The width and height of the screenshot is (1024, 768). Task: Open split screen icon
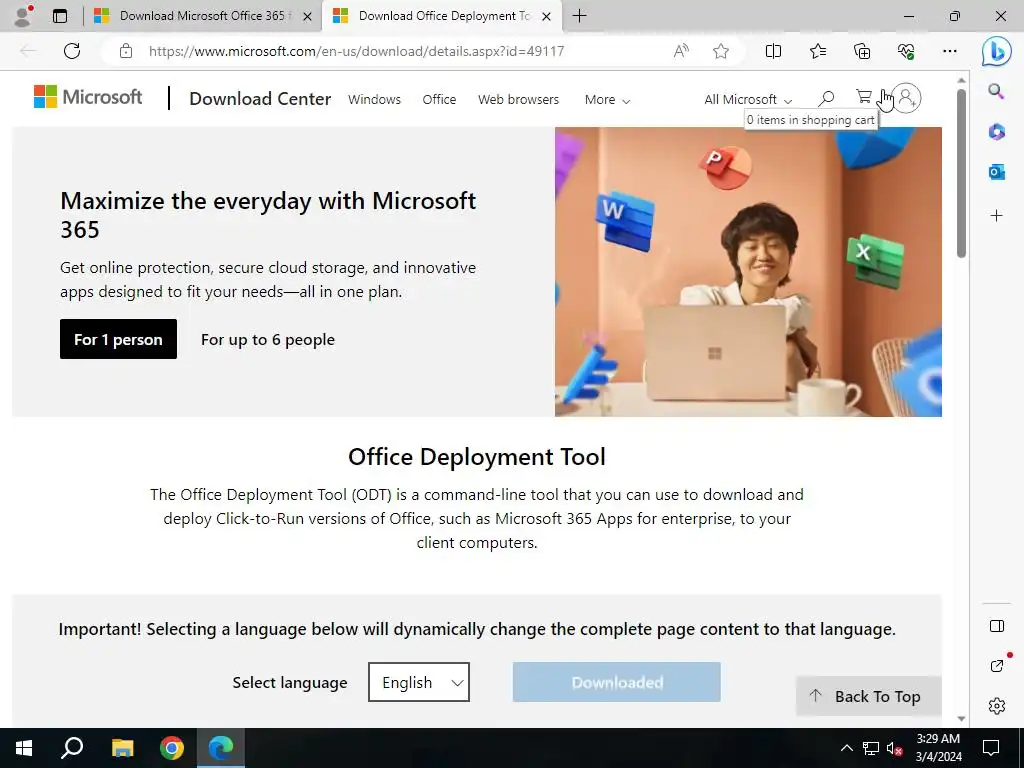pyautogui.click(x=773, y=51)
